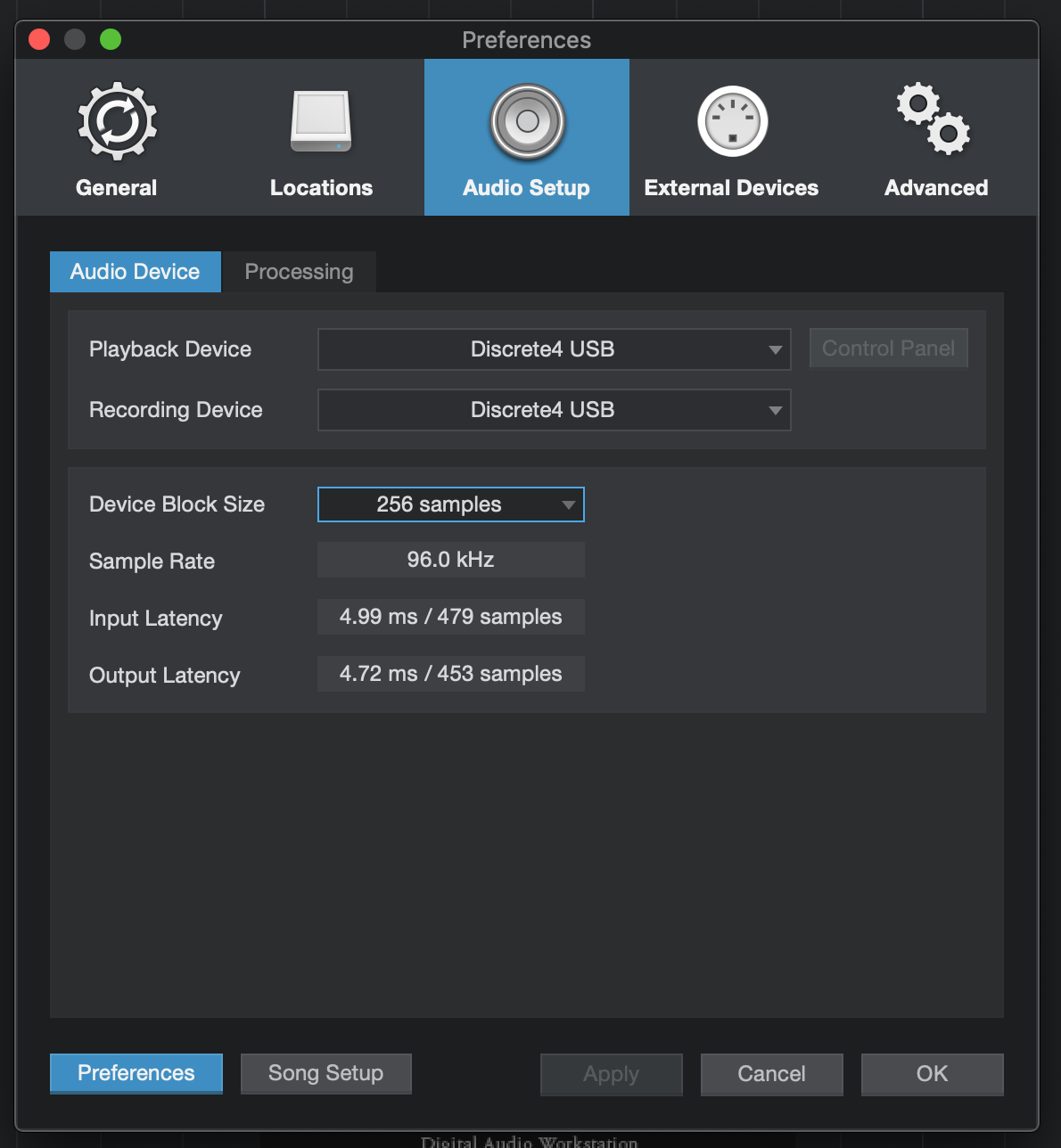Click the Sample Rate value field
The image size is (1061, 1148).
[x=451, y=560]
